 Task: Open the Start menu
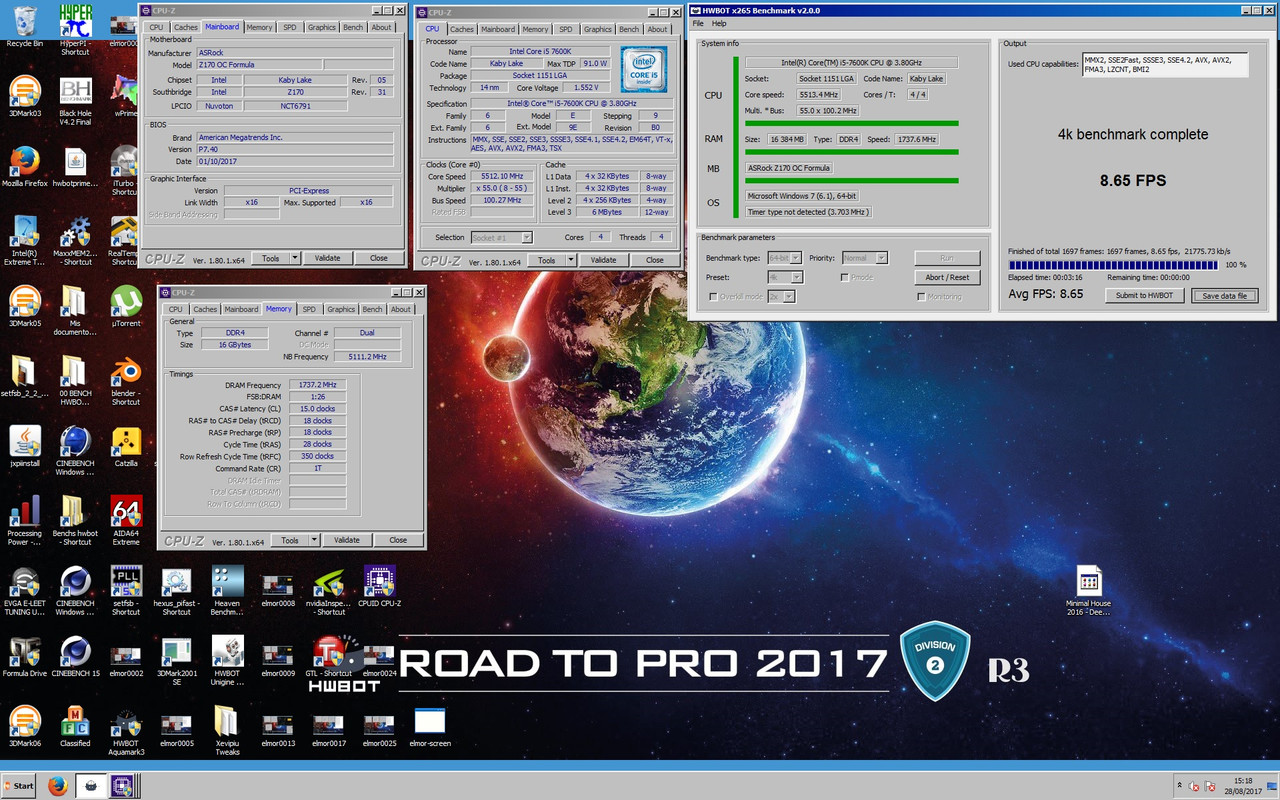click(19, 786)
